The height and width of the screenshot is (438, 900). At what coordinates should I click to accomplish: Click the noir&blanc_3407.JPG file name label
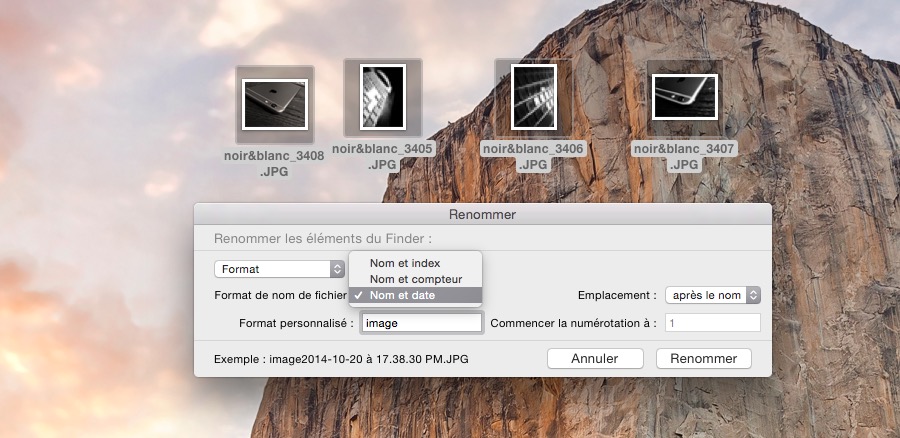[x=684, y=157]
